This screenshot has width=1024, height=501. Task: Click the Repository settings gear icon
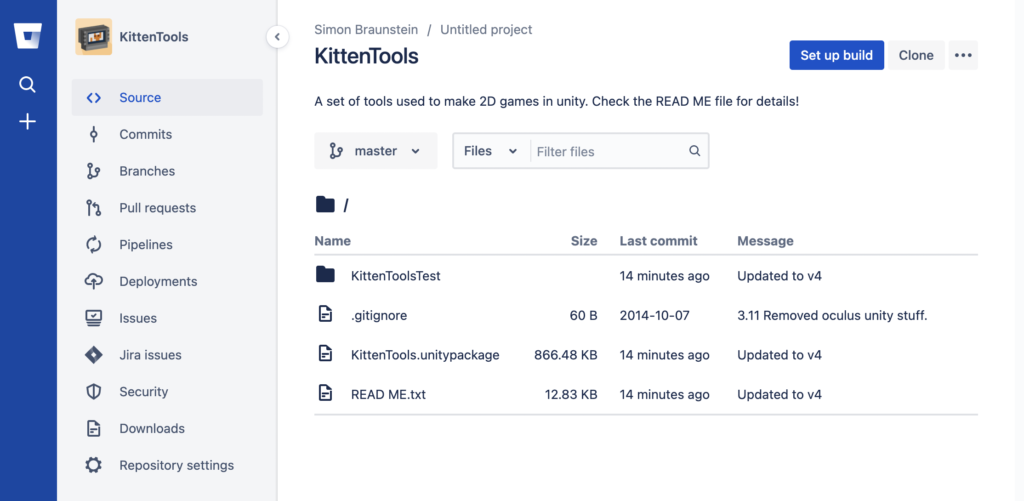tap(93, 466)
